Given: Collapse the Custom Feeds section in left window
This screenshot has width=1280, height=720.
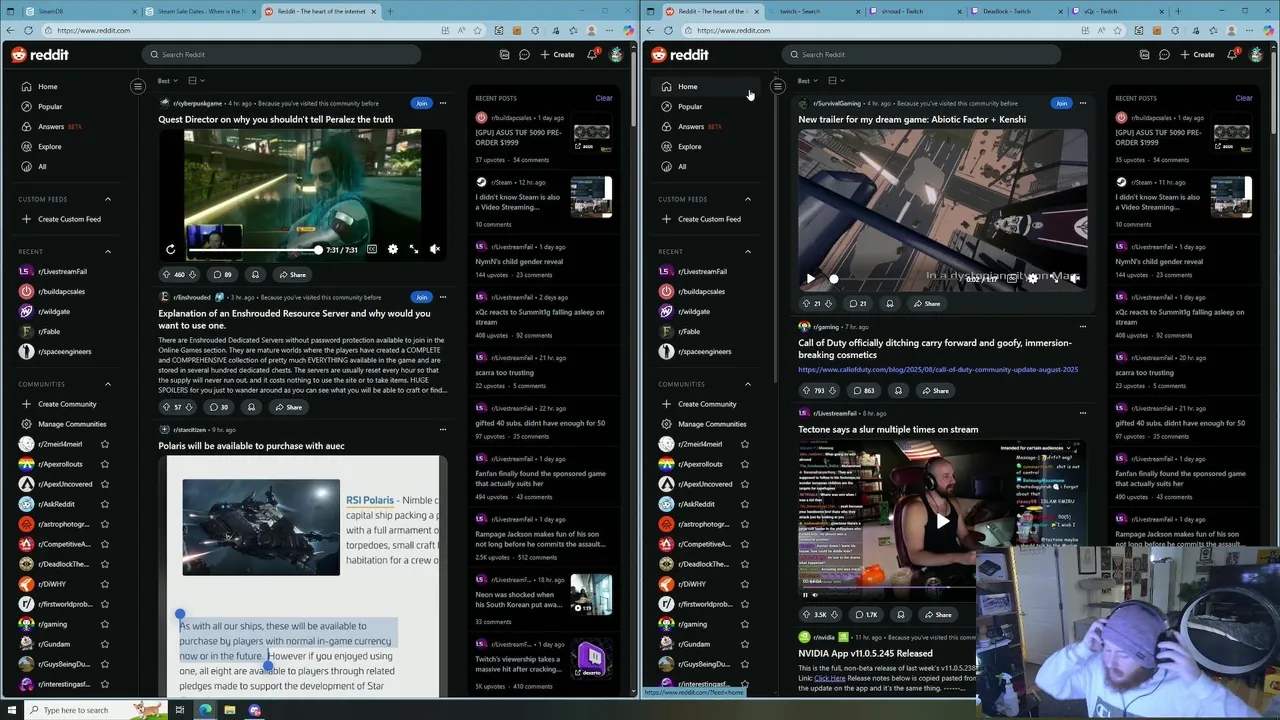Looking at the screenshot, I should pos(108,199).
